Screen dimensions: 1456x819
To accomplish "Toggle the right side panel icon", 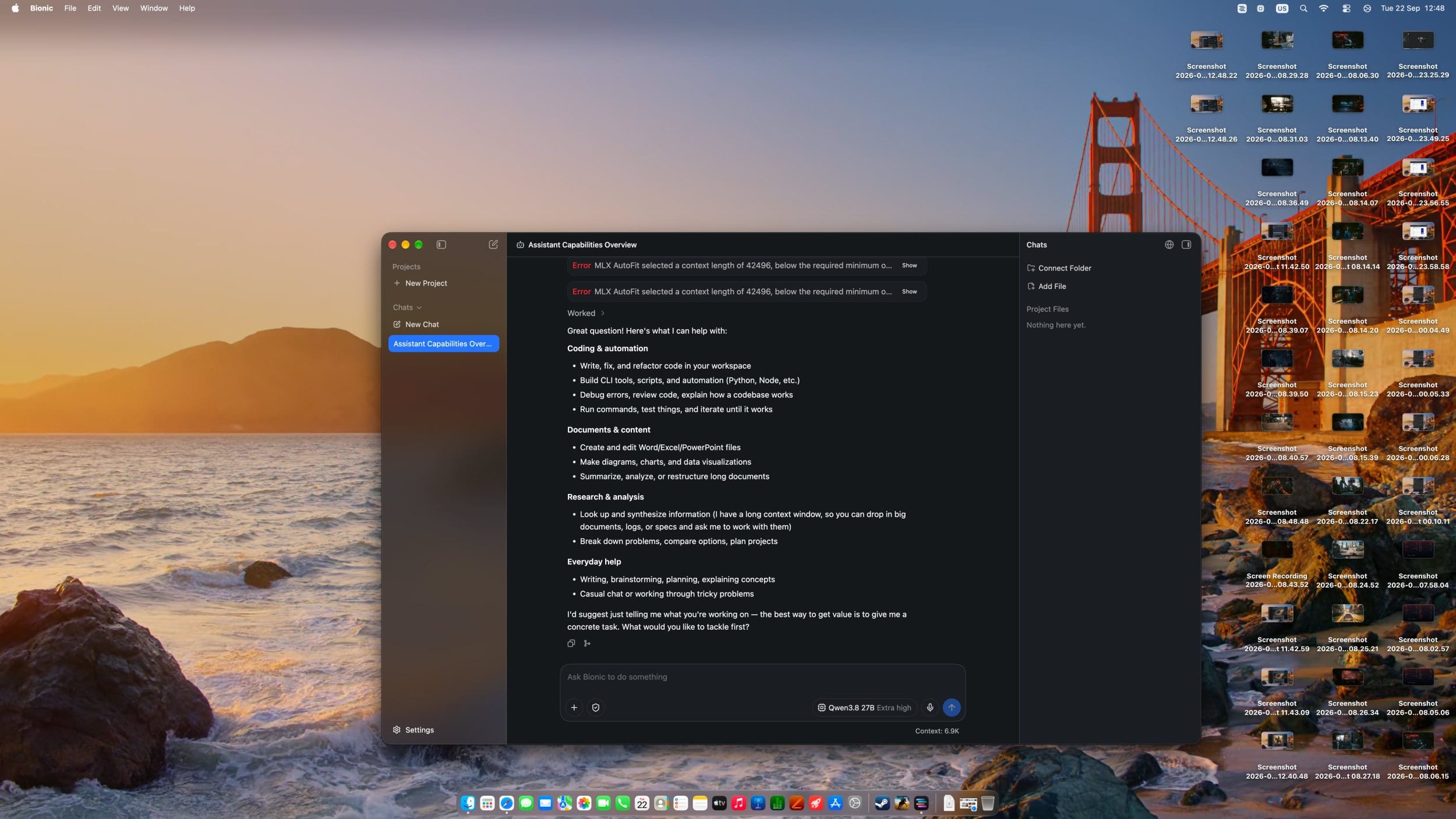I will 1186,245.
